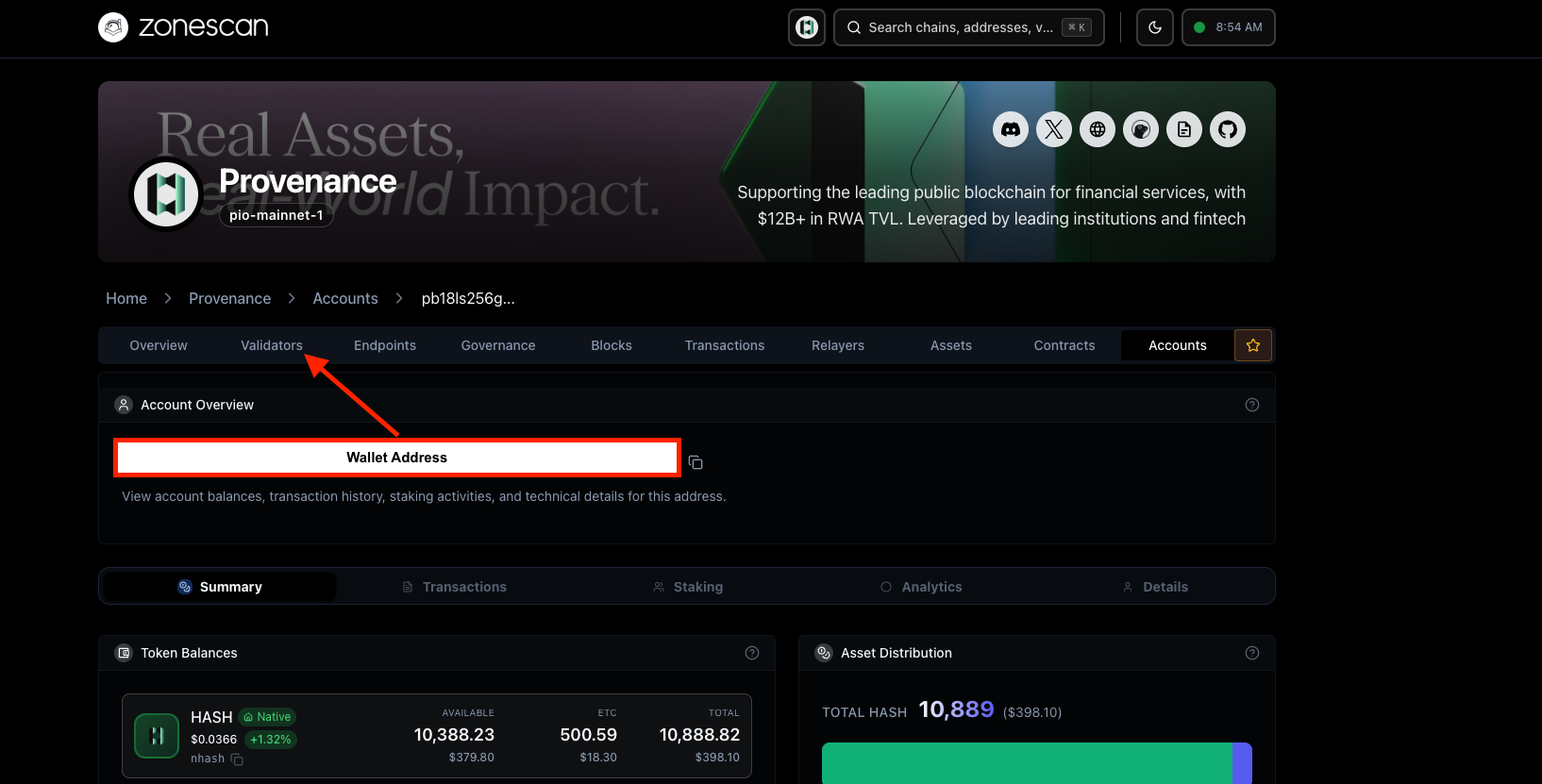1542x784 pixels.
Task: Click the active Accounts tab
Action: click(1178, 345)
